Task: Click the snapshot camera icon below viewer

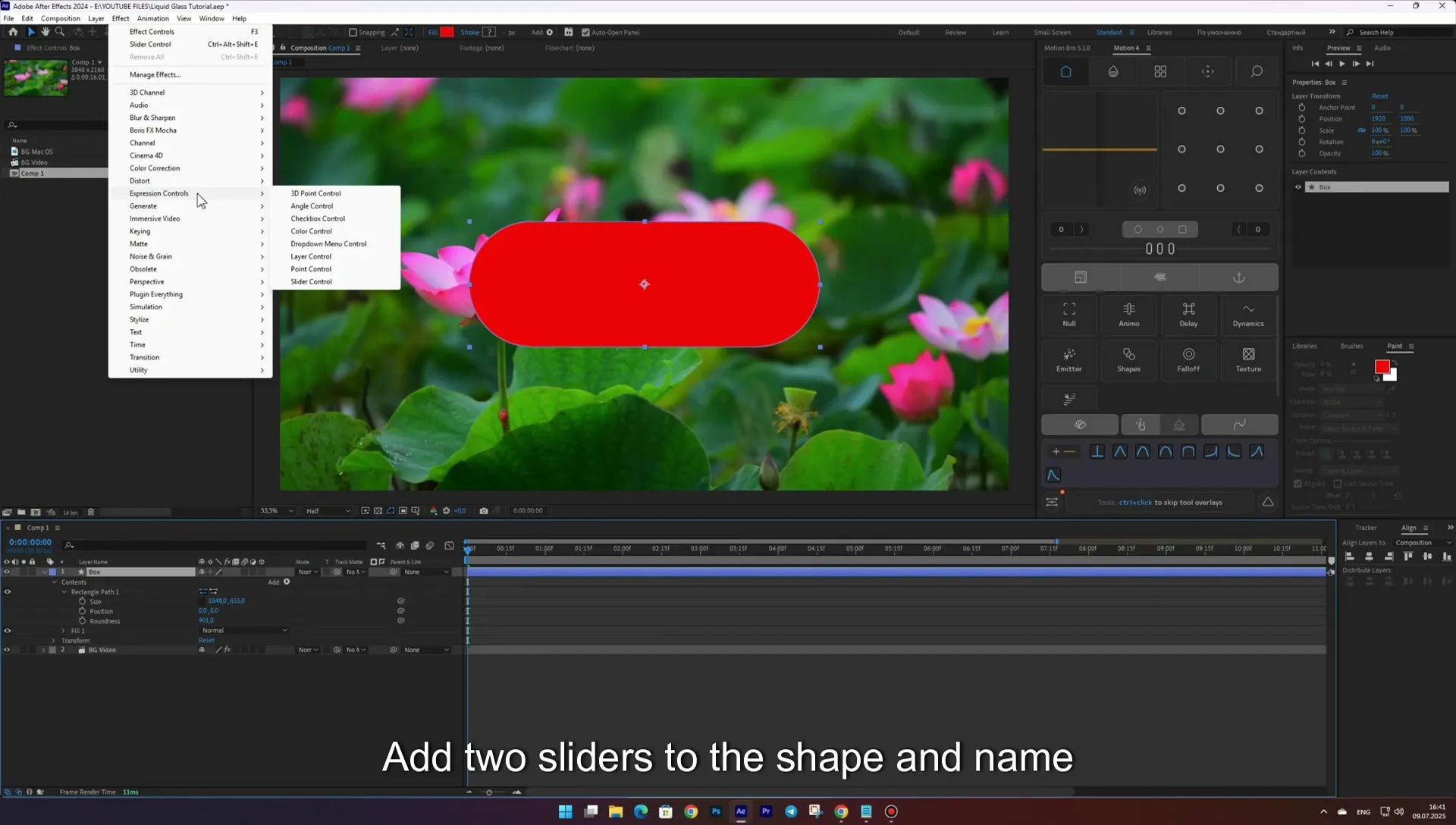Action: (x=484, y=511)
